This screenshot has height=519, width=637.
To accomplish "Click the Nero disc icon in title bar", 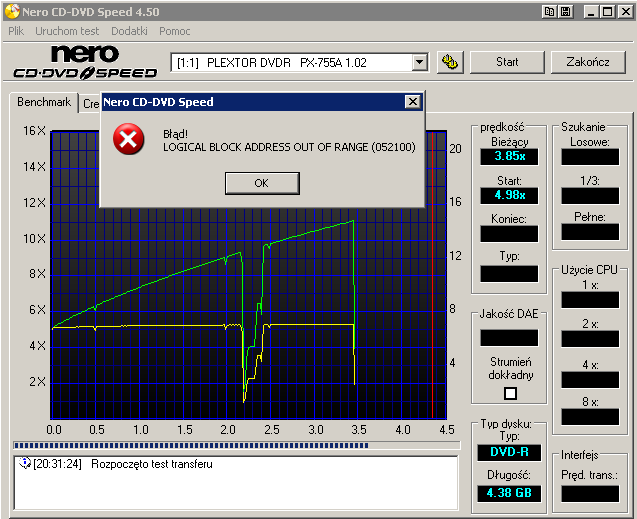I will point(12,12).
